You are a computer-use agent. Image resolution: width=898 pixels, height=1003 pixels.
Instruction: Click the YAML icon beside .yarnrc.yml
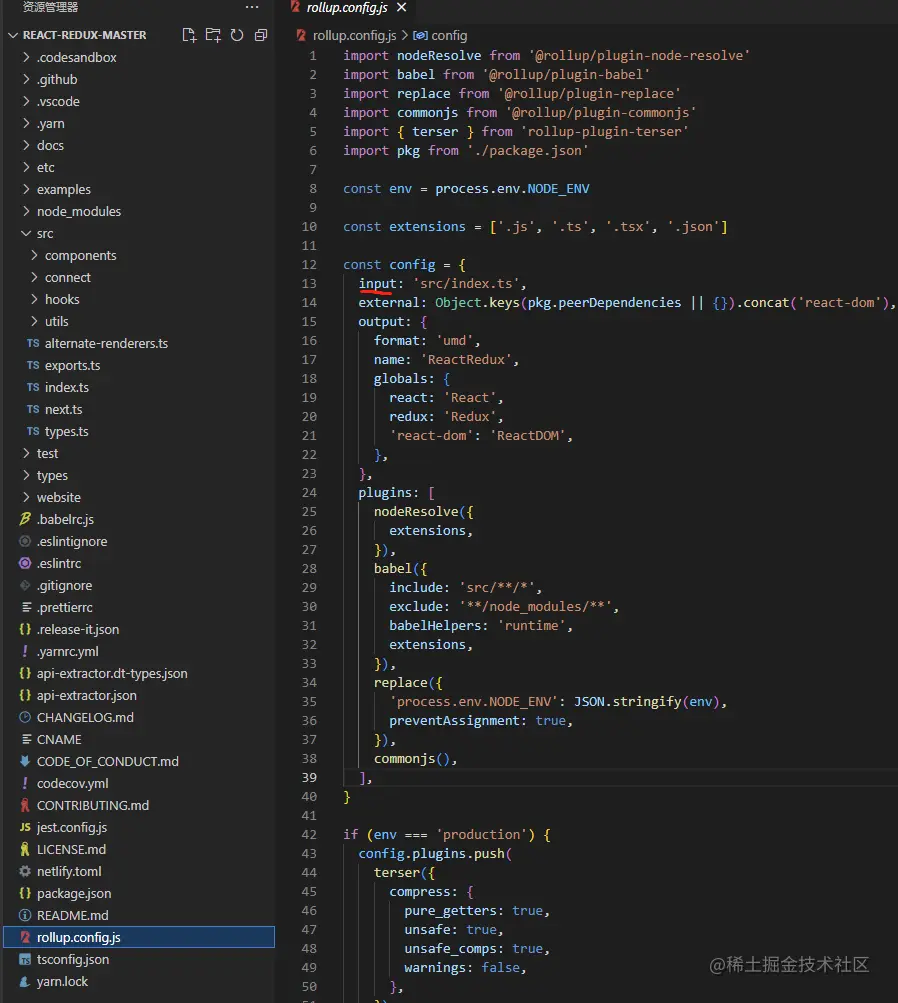25,651
